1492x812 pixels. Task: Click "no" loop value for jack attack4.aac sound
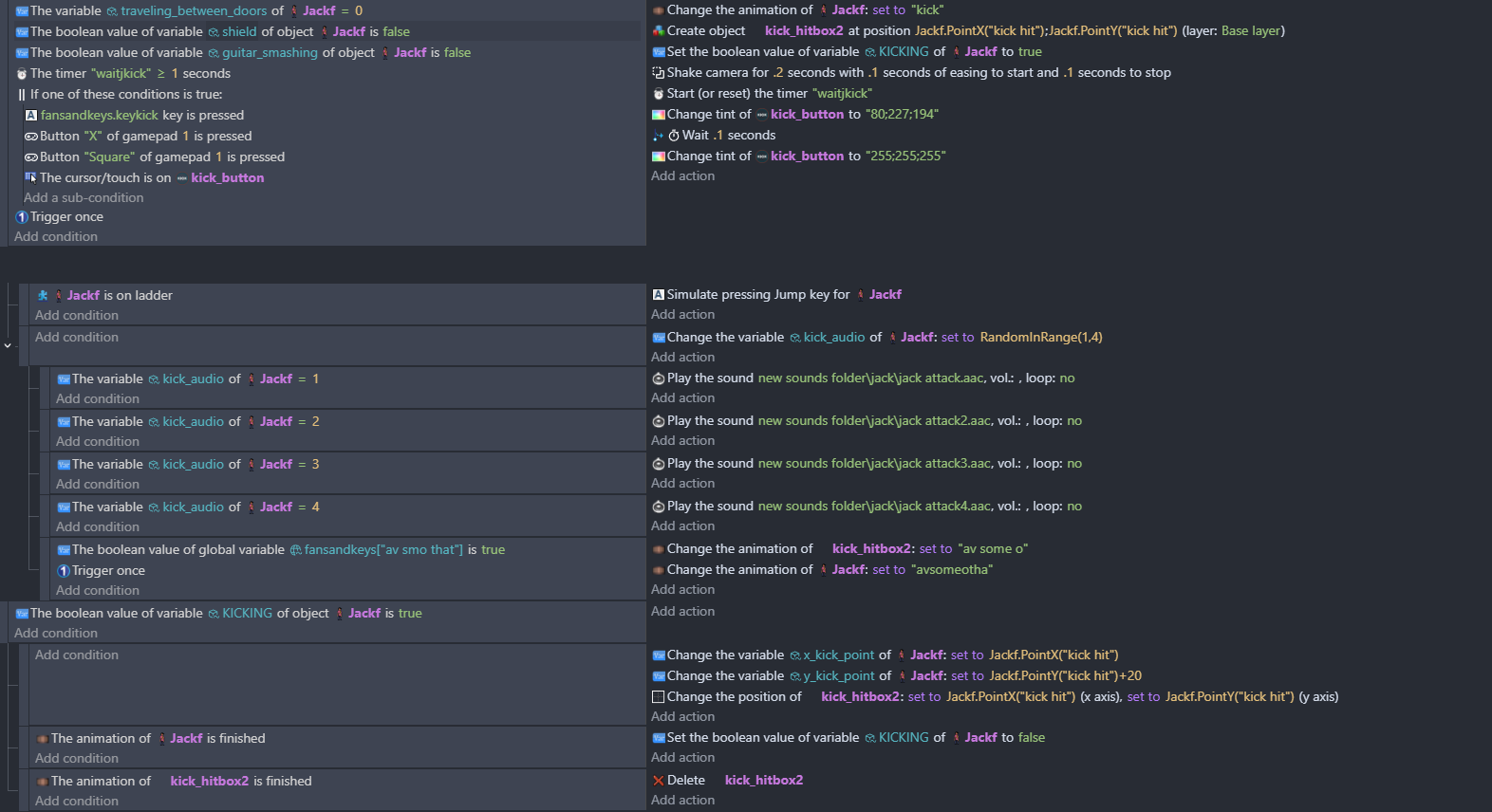(1073, 507)
